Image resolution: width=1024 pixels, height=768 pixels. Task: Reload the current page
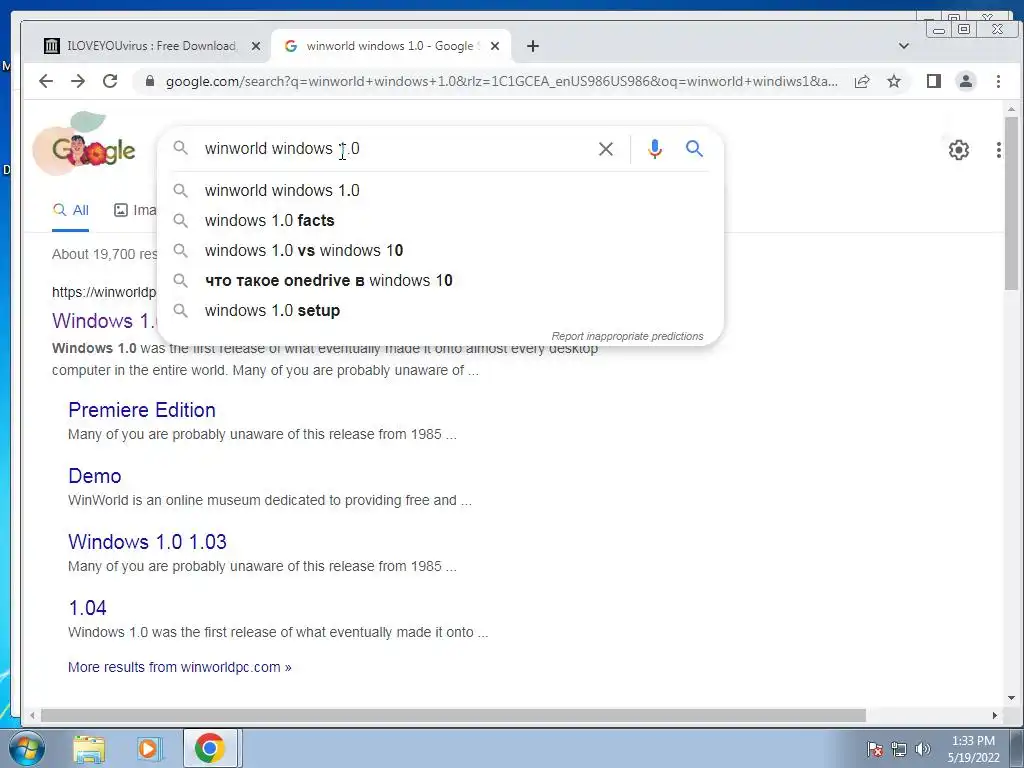(110, 81)
